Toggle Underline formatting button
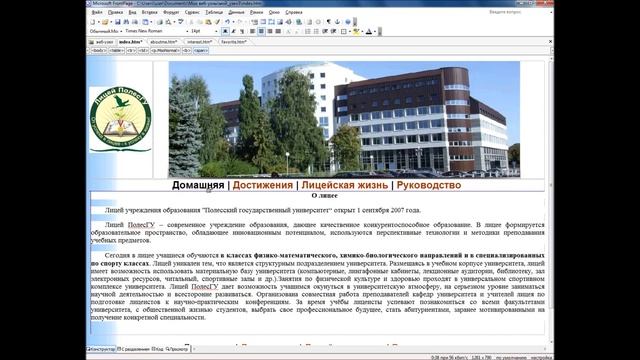The width and height of the screenshot is (640, 360). tap(242, 31)
